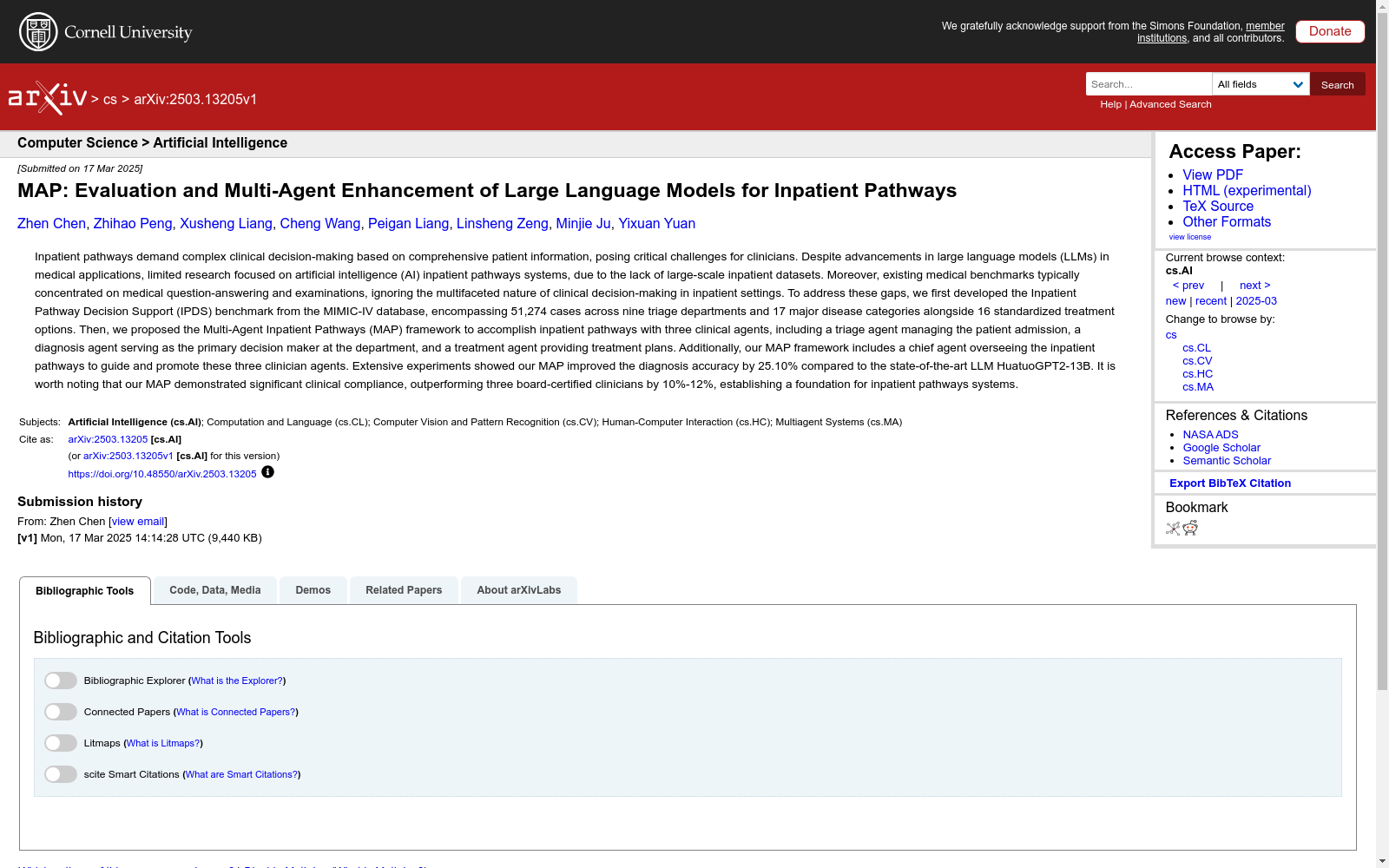Bookmark paper on Reddit icon
This screenshot has height=868, width=1389.
(x=1190, y=528)
